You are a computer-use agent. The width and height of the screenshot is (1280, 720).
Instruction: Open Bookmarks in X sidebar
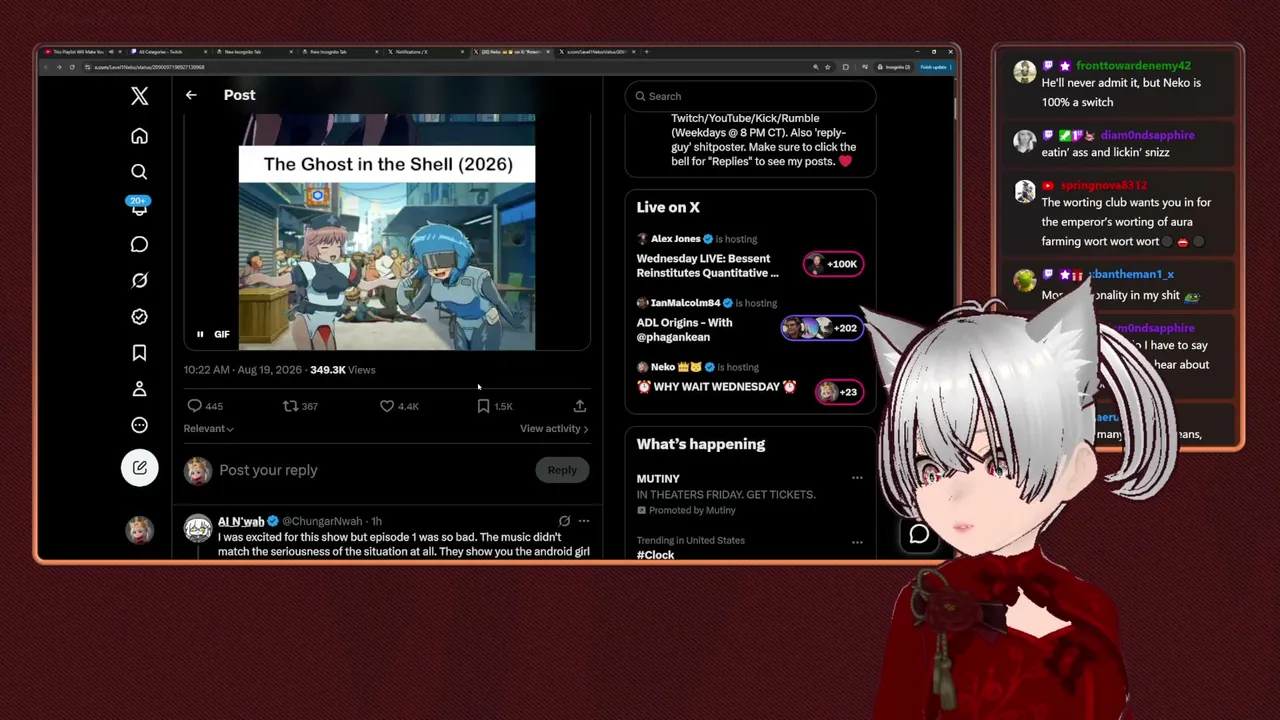139,352
